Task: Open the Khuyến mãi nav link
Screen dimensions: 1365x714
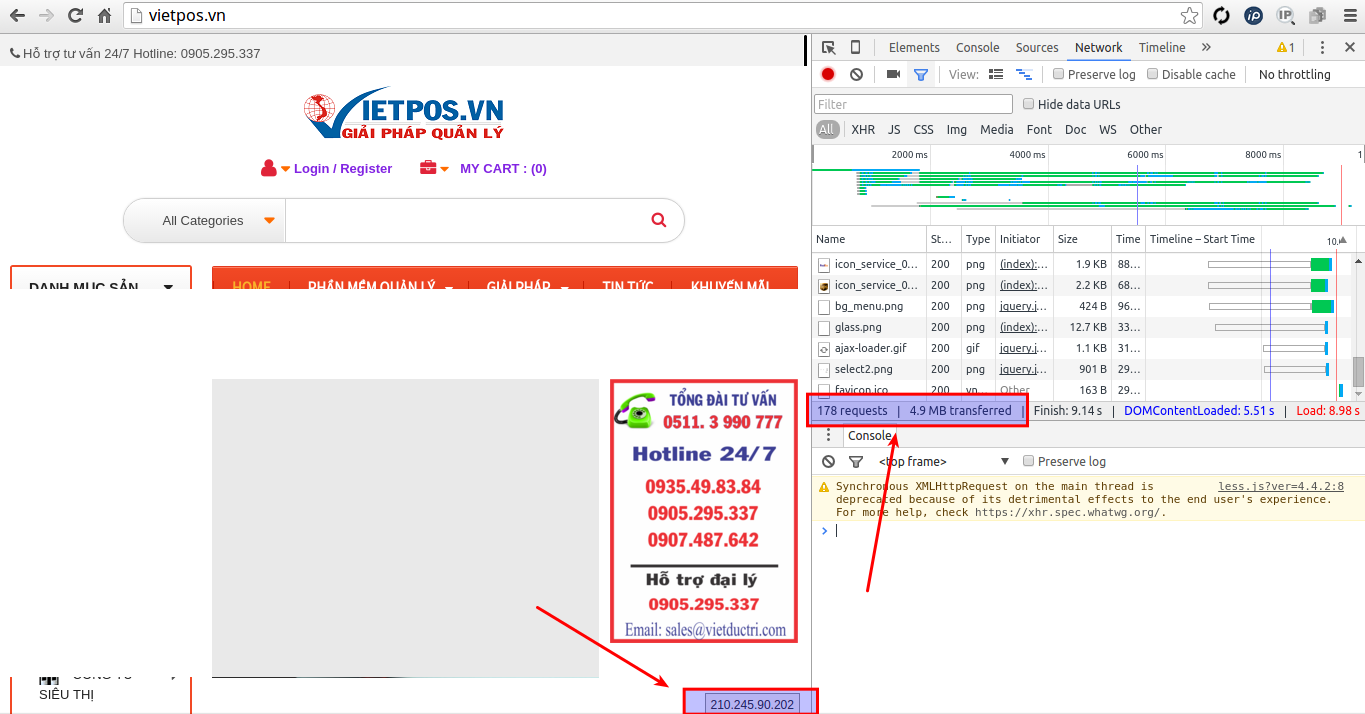Action: click(730, 286)
